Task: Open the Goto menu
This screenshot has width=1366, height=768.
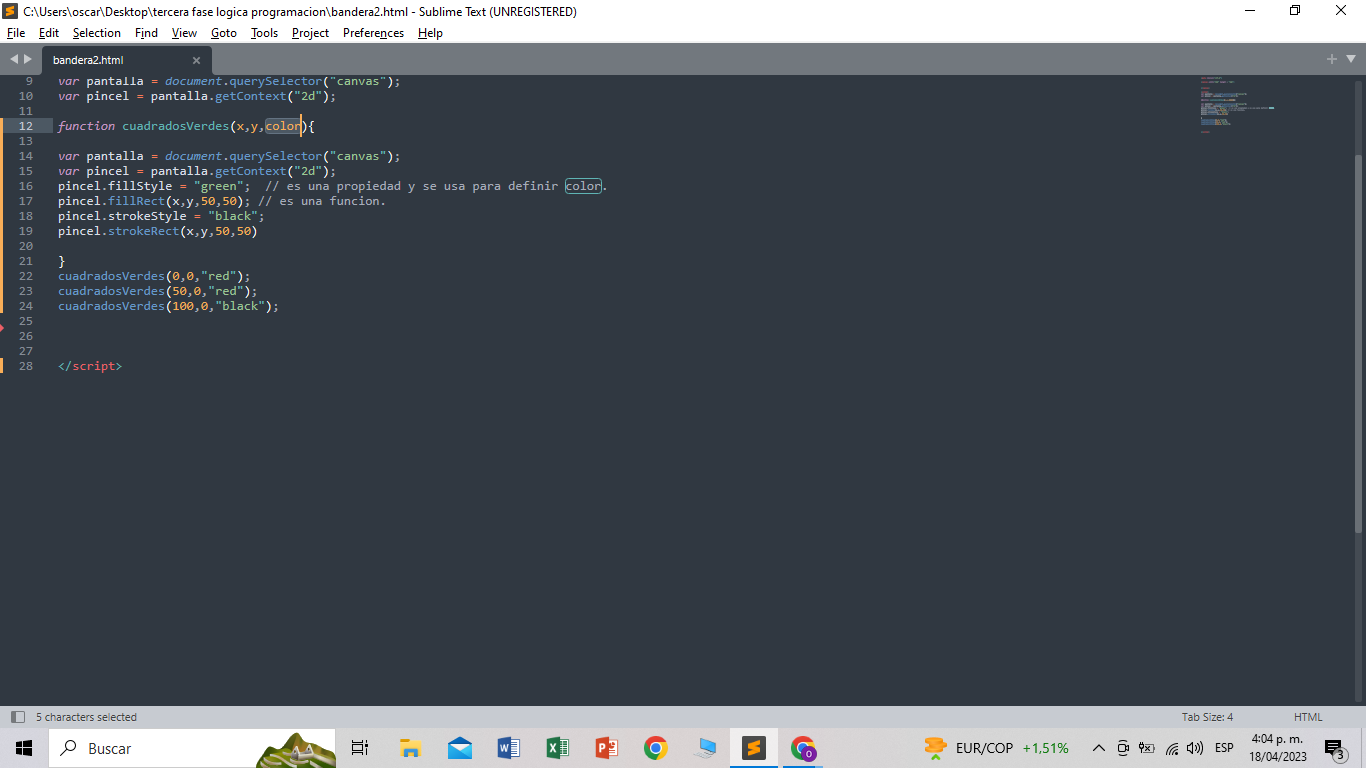Action: 224,33
